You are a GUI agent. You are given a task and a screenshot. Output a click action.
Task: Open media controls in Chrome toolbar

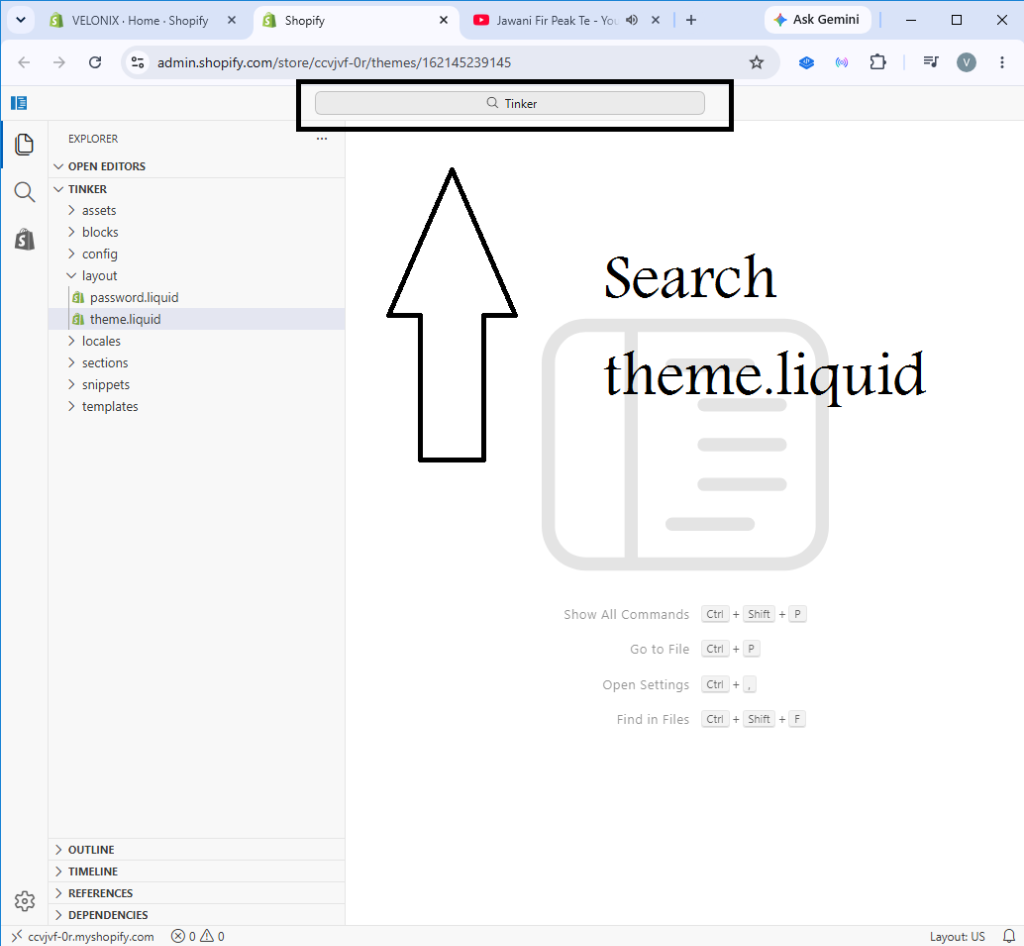(x=931, y=63)
